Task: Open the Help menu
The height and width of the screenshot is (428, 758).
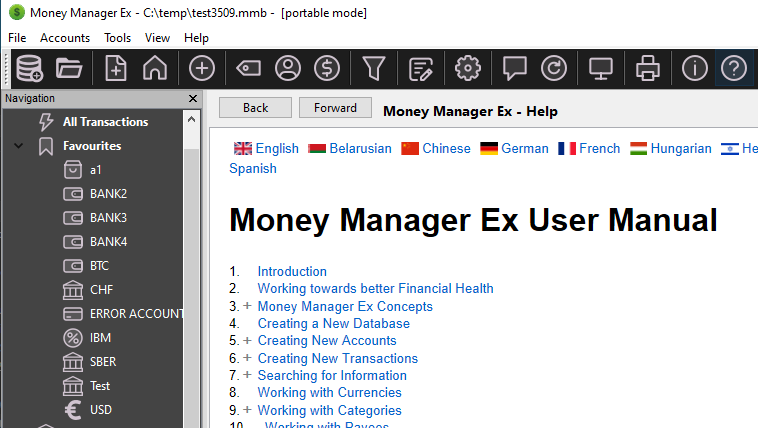Action: [x=196, y=38]
